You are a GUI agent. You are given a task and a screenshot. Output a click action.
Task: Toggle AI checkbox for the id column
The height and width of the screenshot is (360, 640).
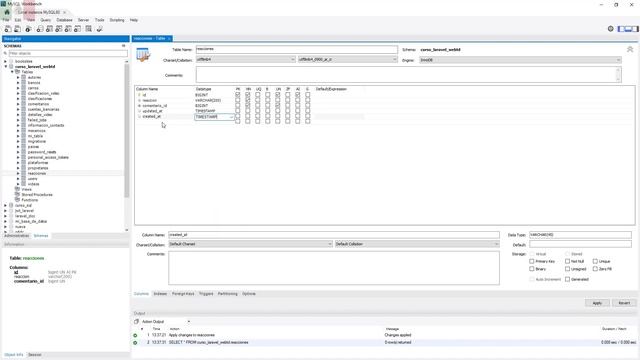(298, 95)
